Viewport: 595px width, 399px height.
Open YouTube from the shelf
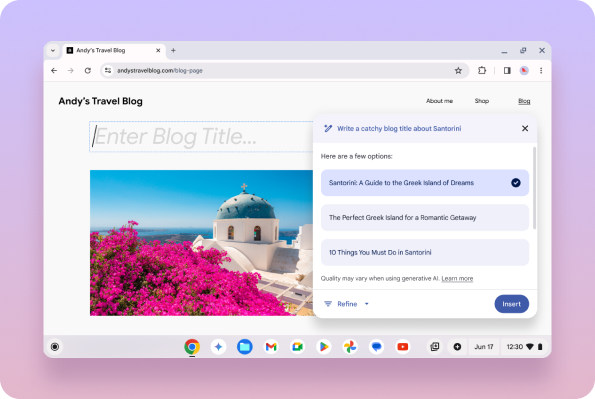coord(403,347)
